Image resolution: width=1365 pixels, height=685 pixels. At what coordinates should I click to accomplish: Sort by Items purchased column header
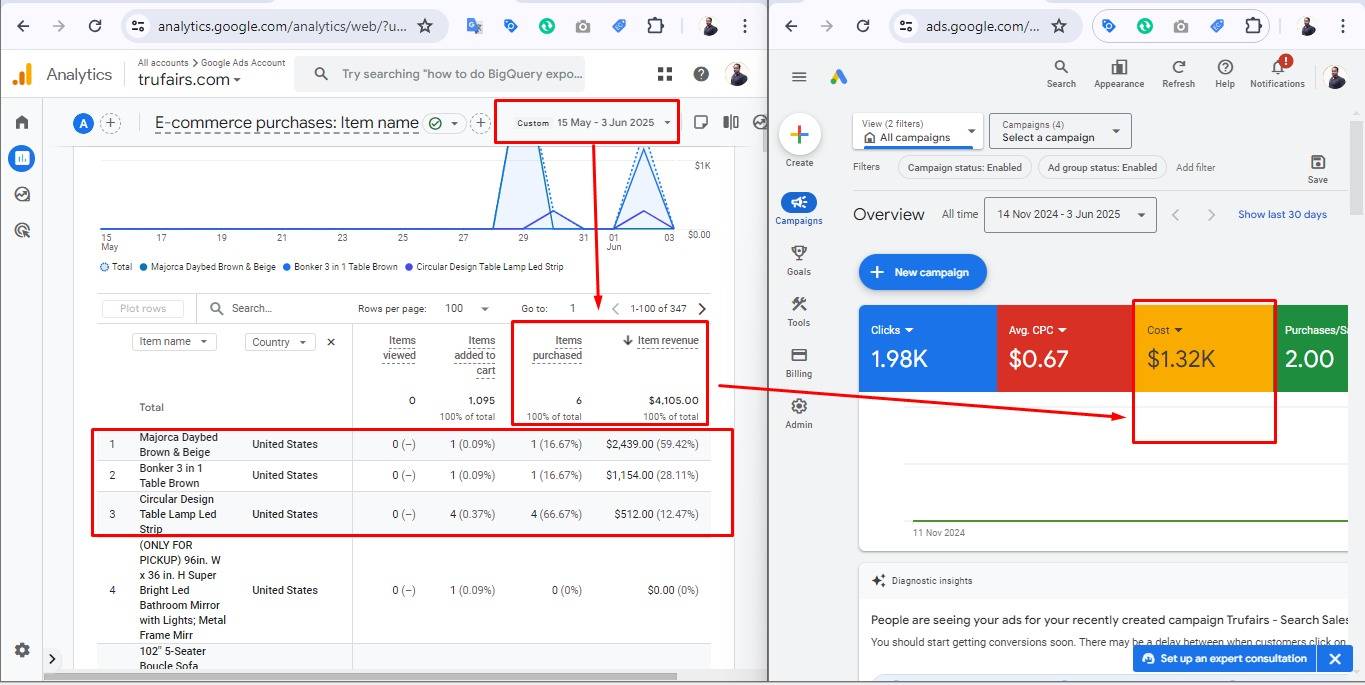[x=557, y=348]
